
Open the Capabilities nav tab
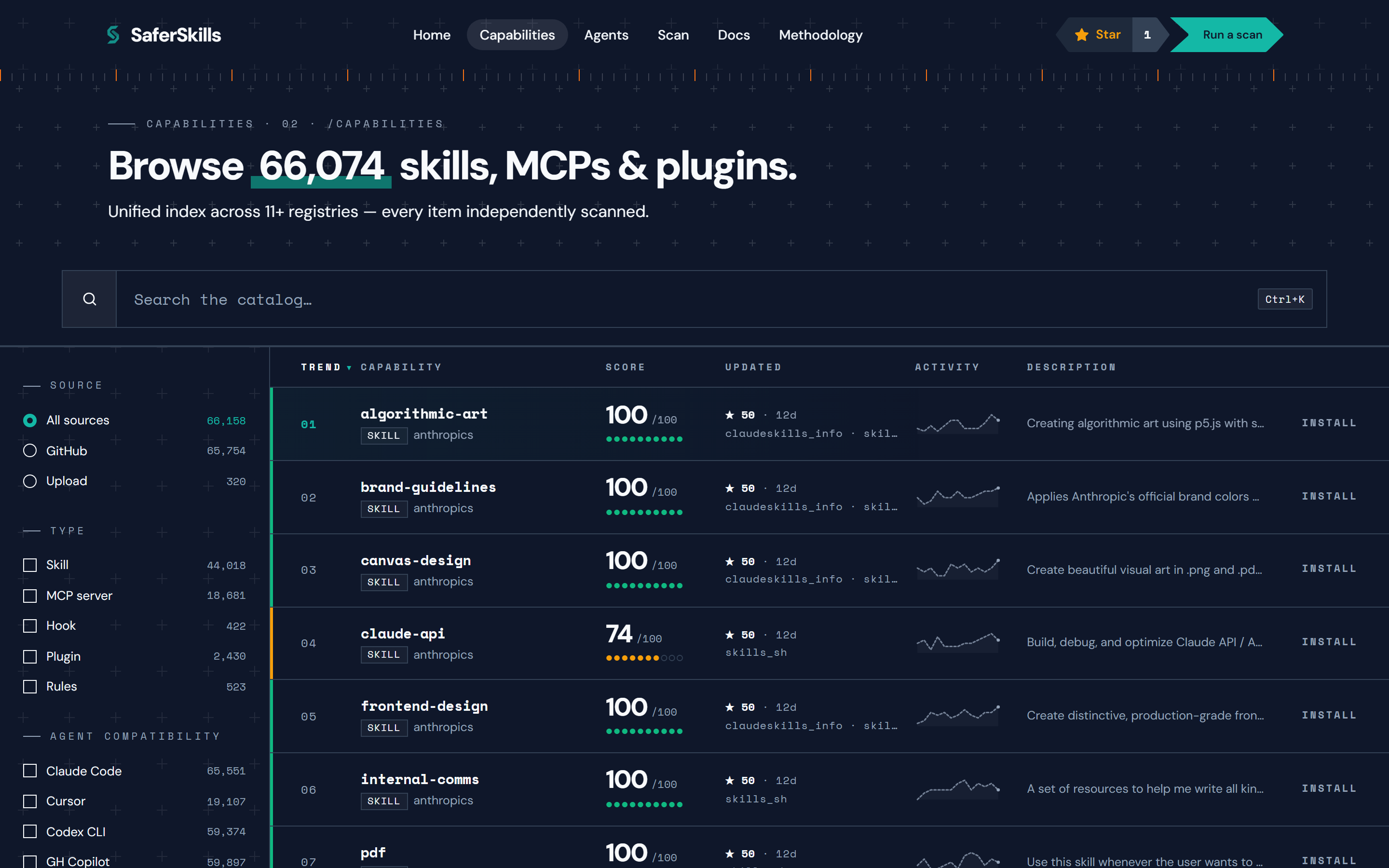click(517, 35)
